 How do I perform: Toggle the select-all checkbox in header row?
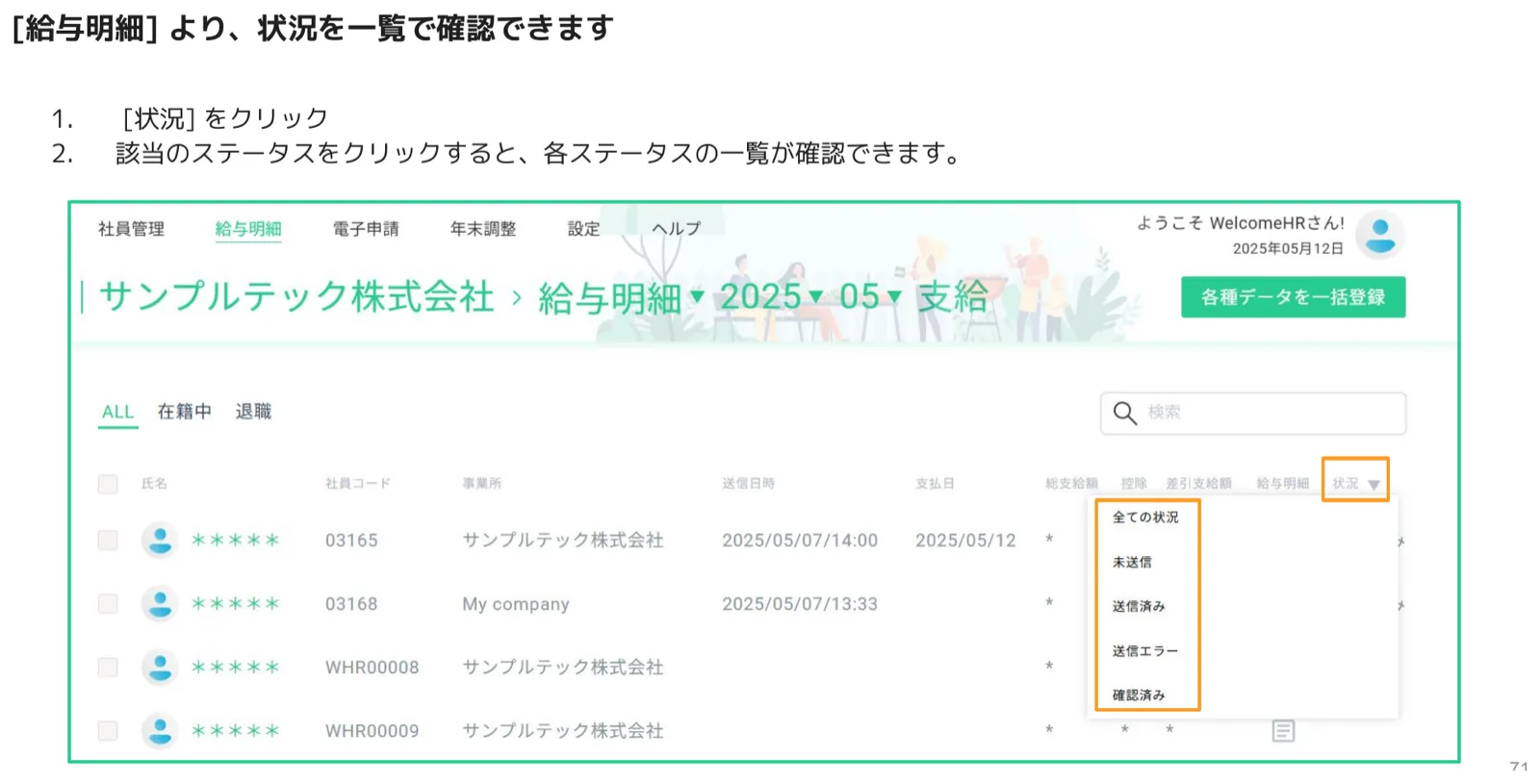point(108,484)
